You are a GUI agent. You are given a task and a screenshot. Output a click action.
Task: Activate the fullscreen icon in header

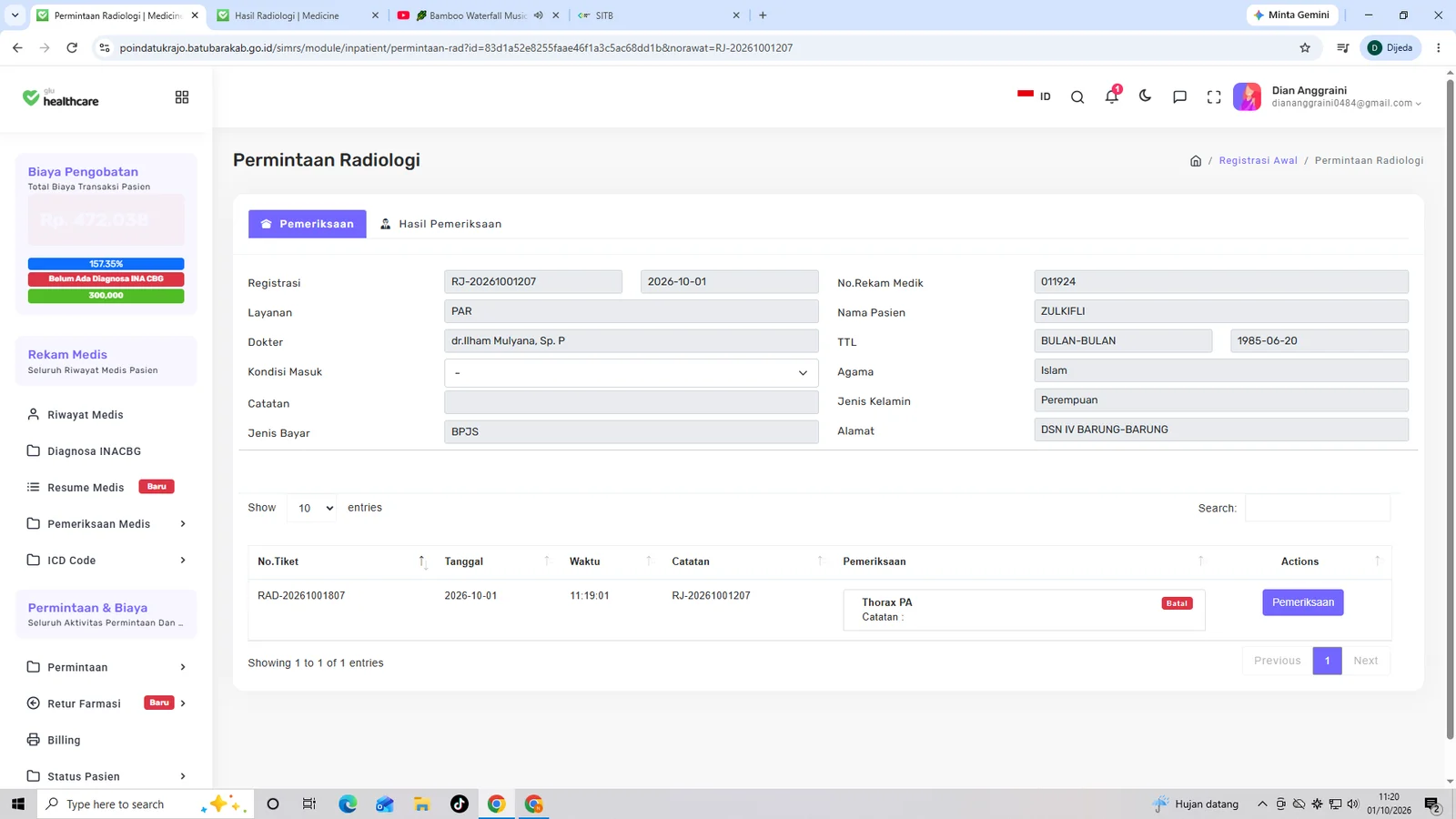(1214, 97)
